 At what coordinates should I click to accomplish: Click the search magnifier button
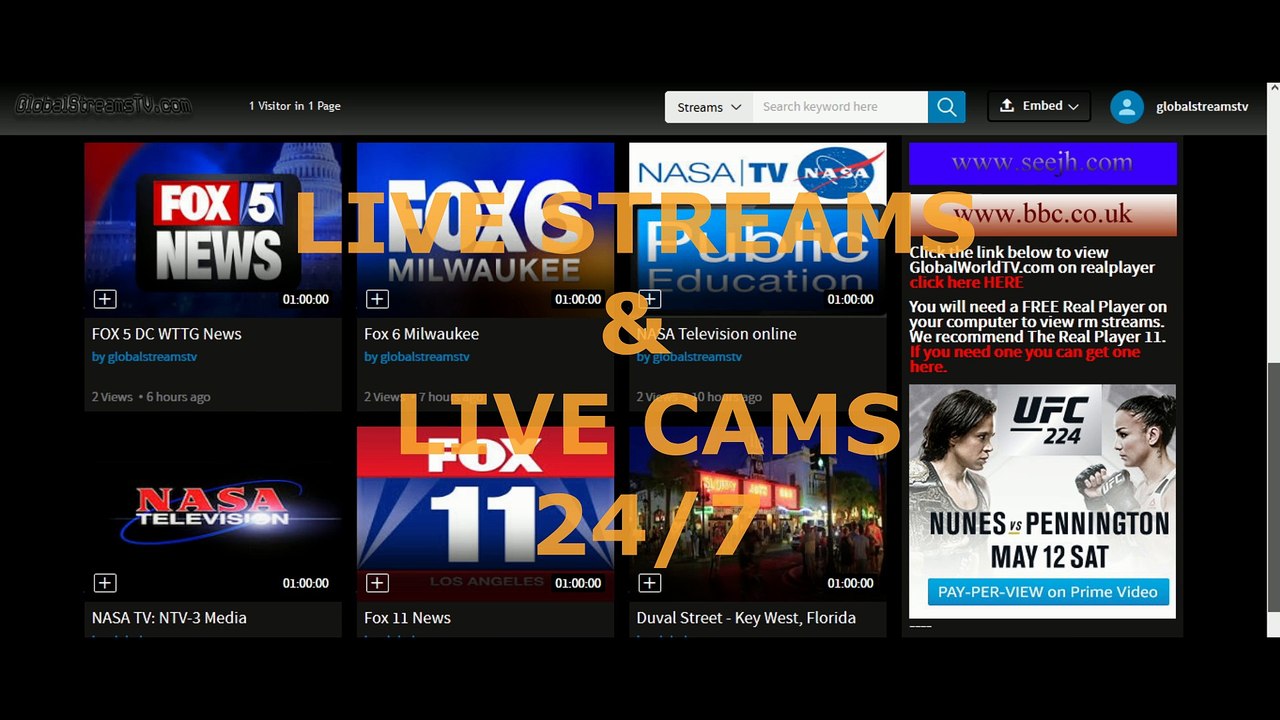946,107
